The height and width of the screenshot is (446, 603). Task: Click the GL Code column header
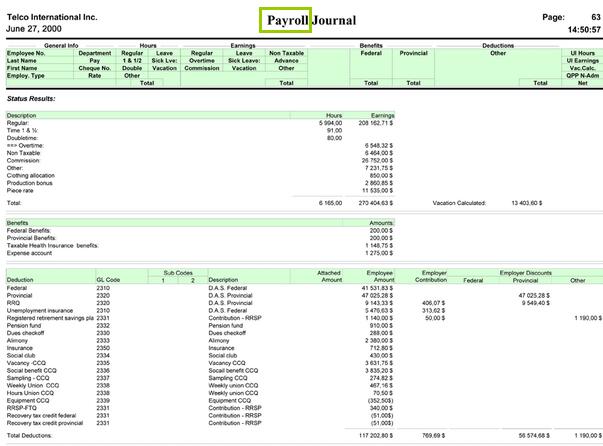coord(107,280)
